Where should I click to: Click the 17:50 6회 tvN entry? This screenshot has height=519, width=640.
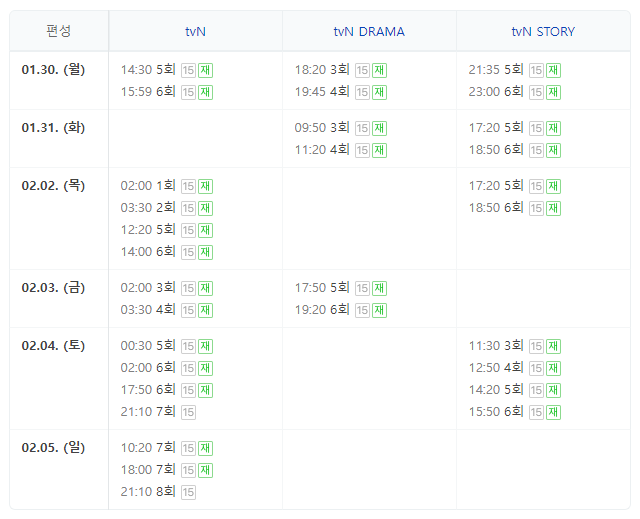148,390
